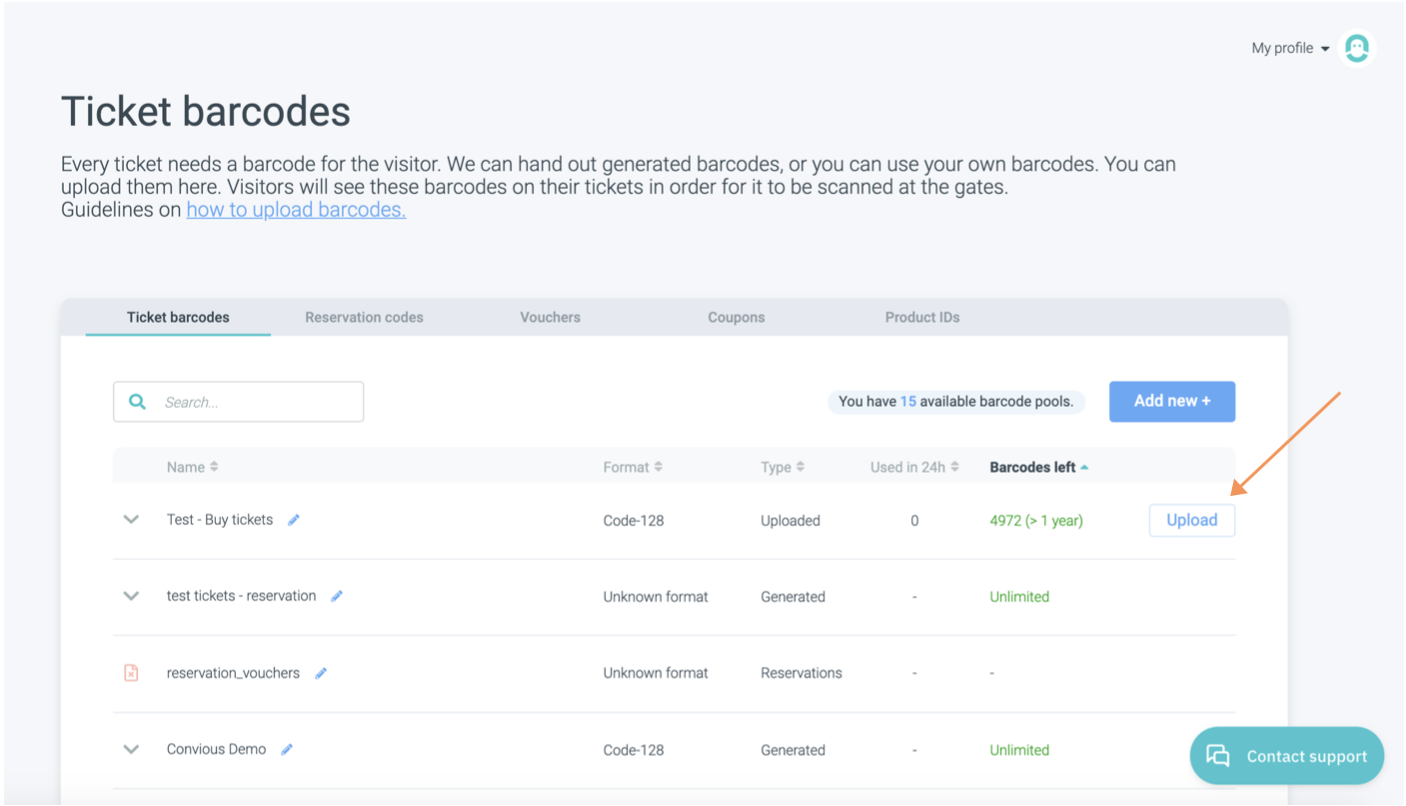Open the My profile dropdown
Screen dimensions: 1406x806
(x=1290, y=48)
